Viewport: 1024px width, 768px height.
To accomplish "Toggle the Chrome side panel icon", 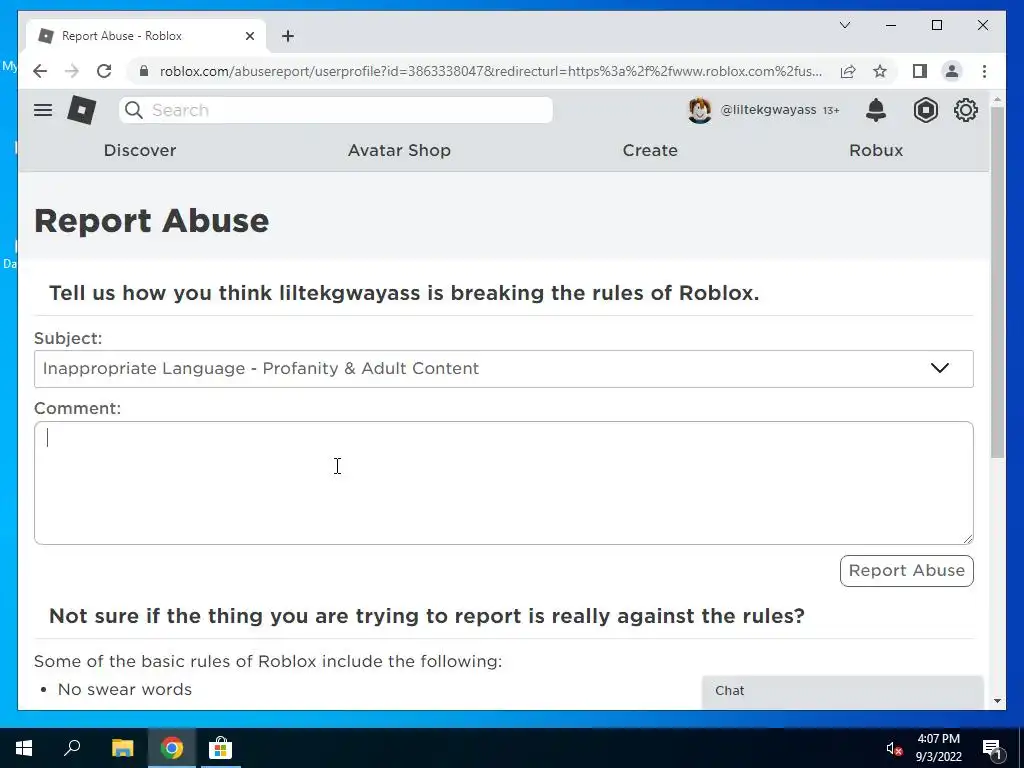I will tap(920, 71).
